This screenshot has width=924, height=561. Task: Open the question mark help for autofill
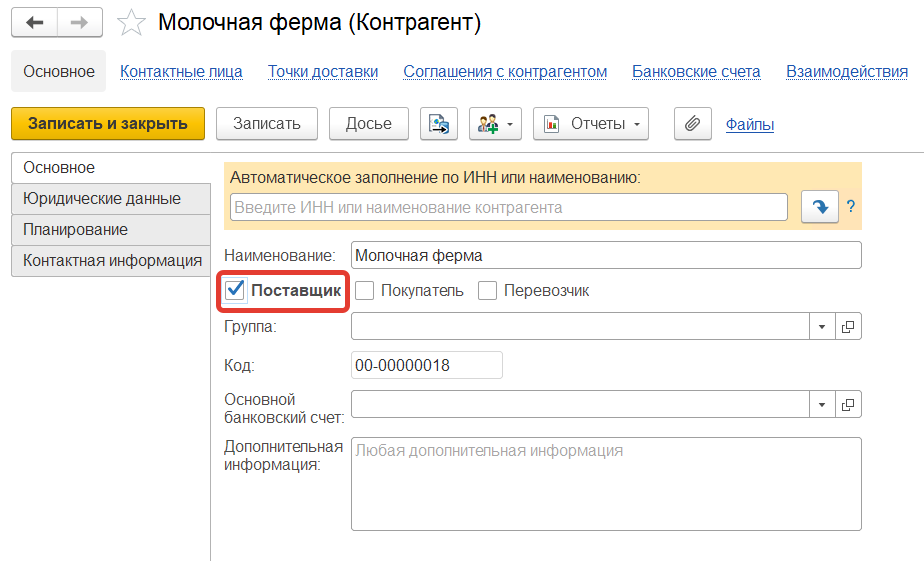point(851,207)
